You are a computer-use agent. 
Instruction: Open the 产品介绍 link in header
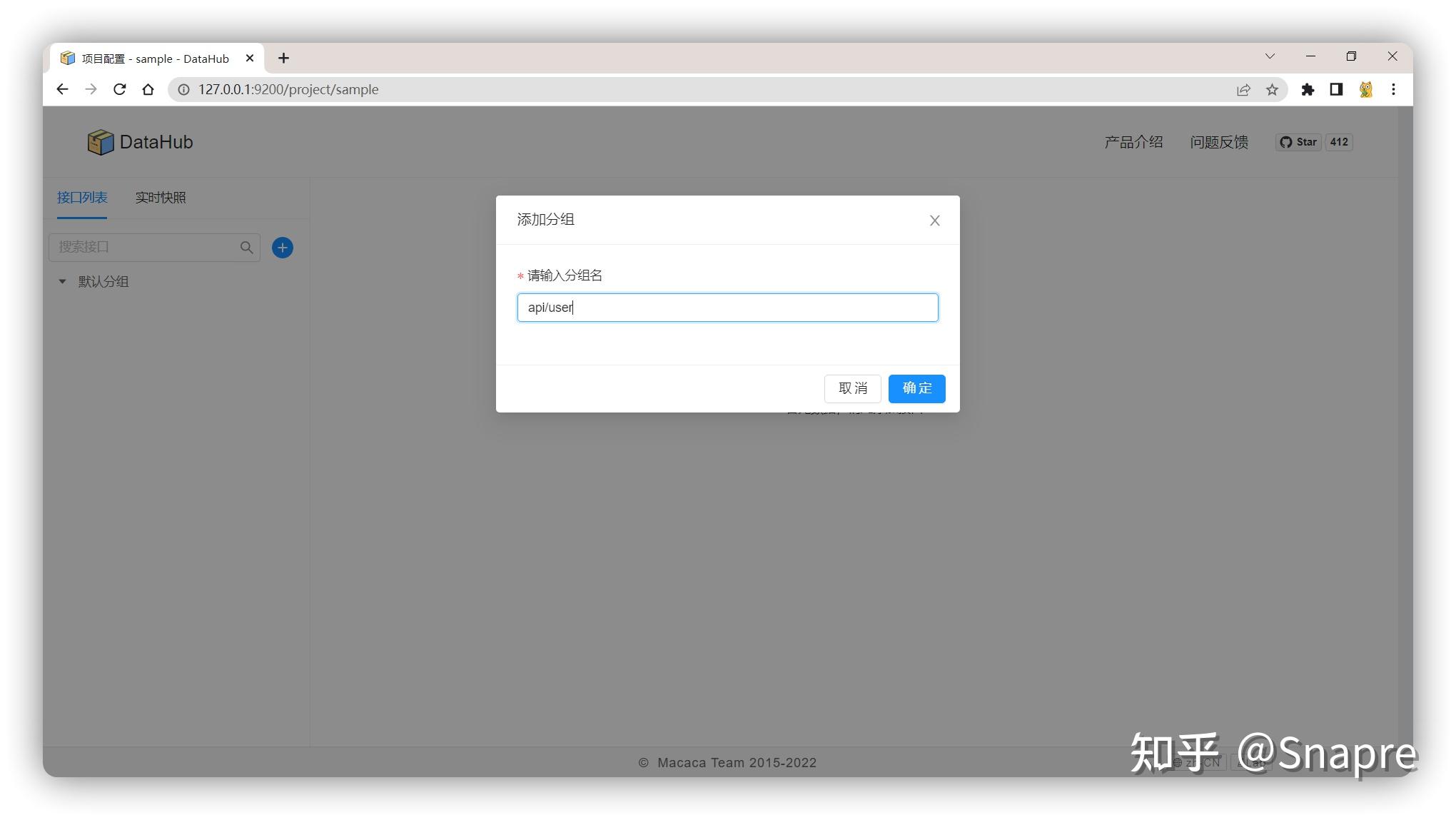click(1133, 142)
